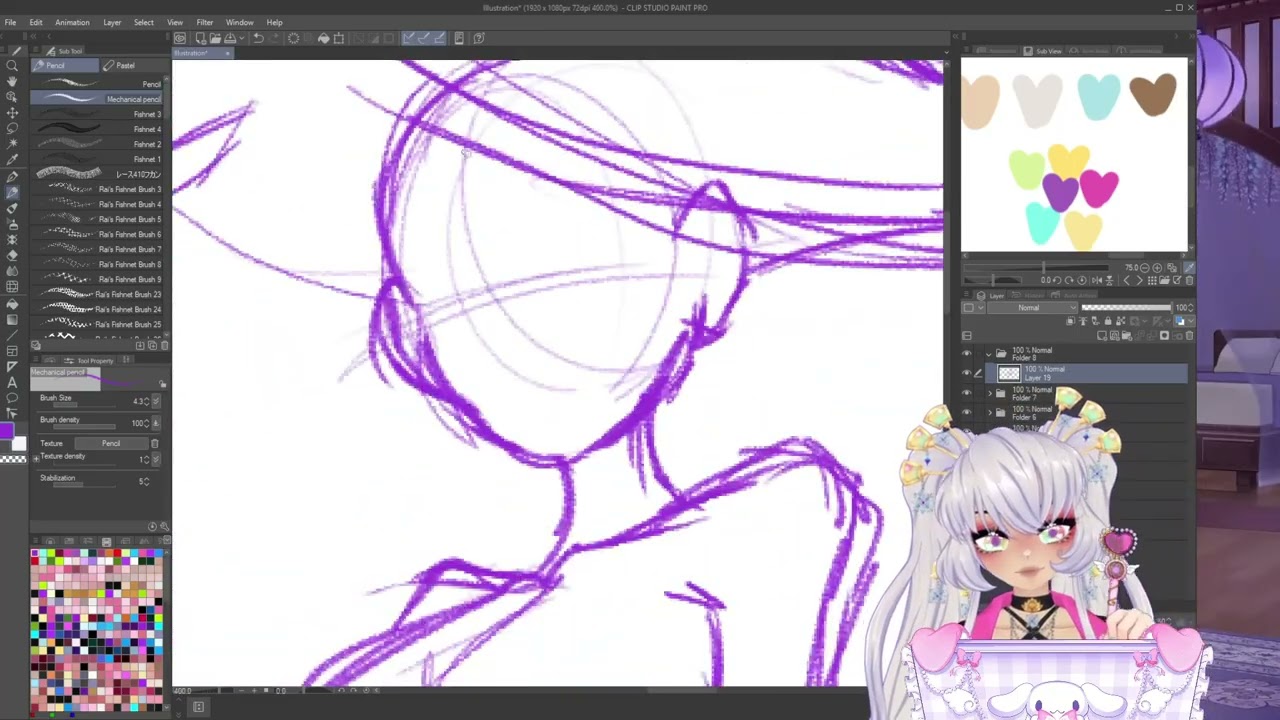Hide Folder 8 via eye icon
This screenshot has width=1280, height=720.
967,354
